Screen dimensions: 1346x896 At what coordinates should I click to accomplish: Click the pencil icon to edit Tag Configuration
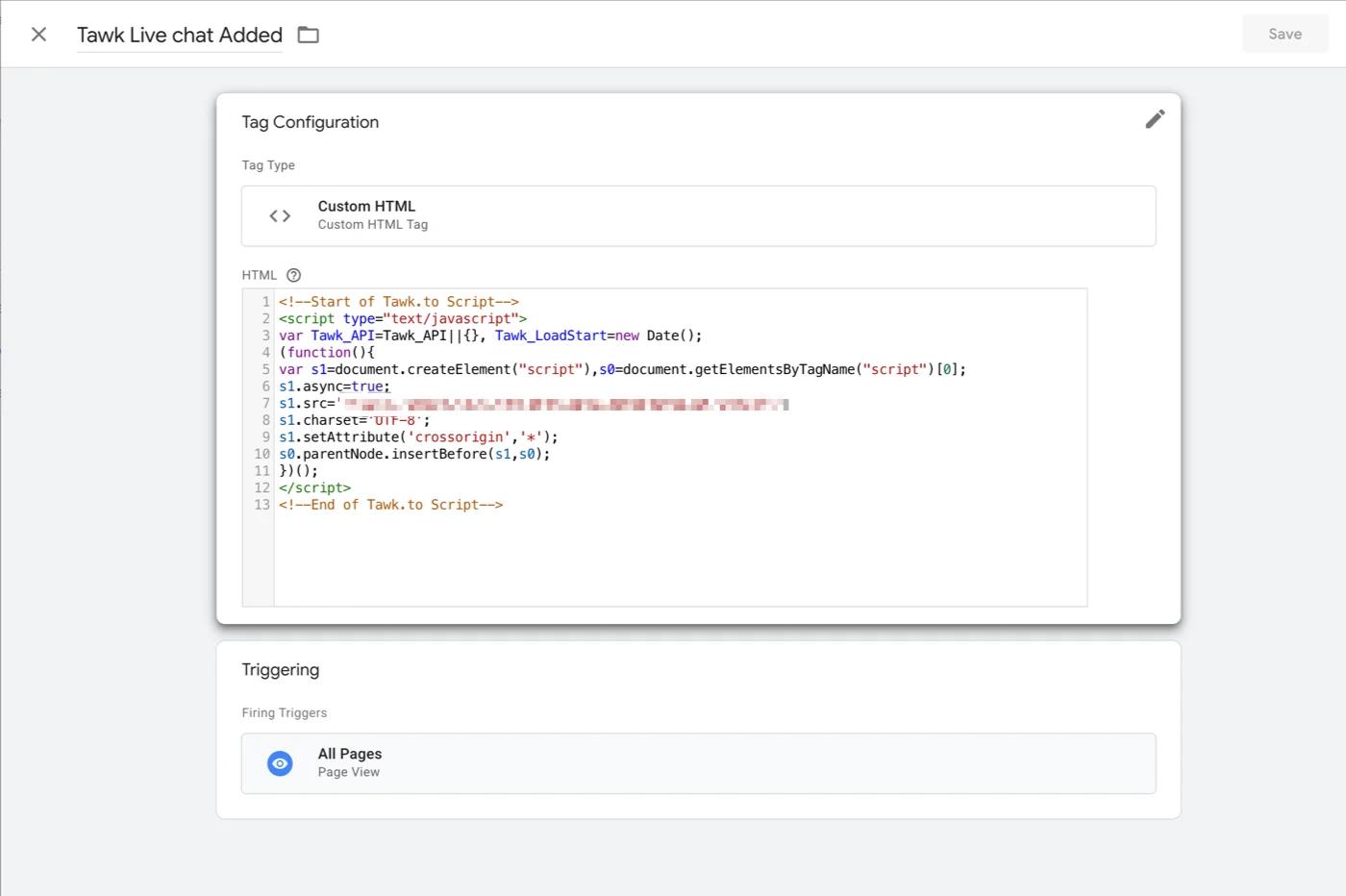coord(1155,119)
